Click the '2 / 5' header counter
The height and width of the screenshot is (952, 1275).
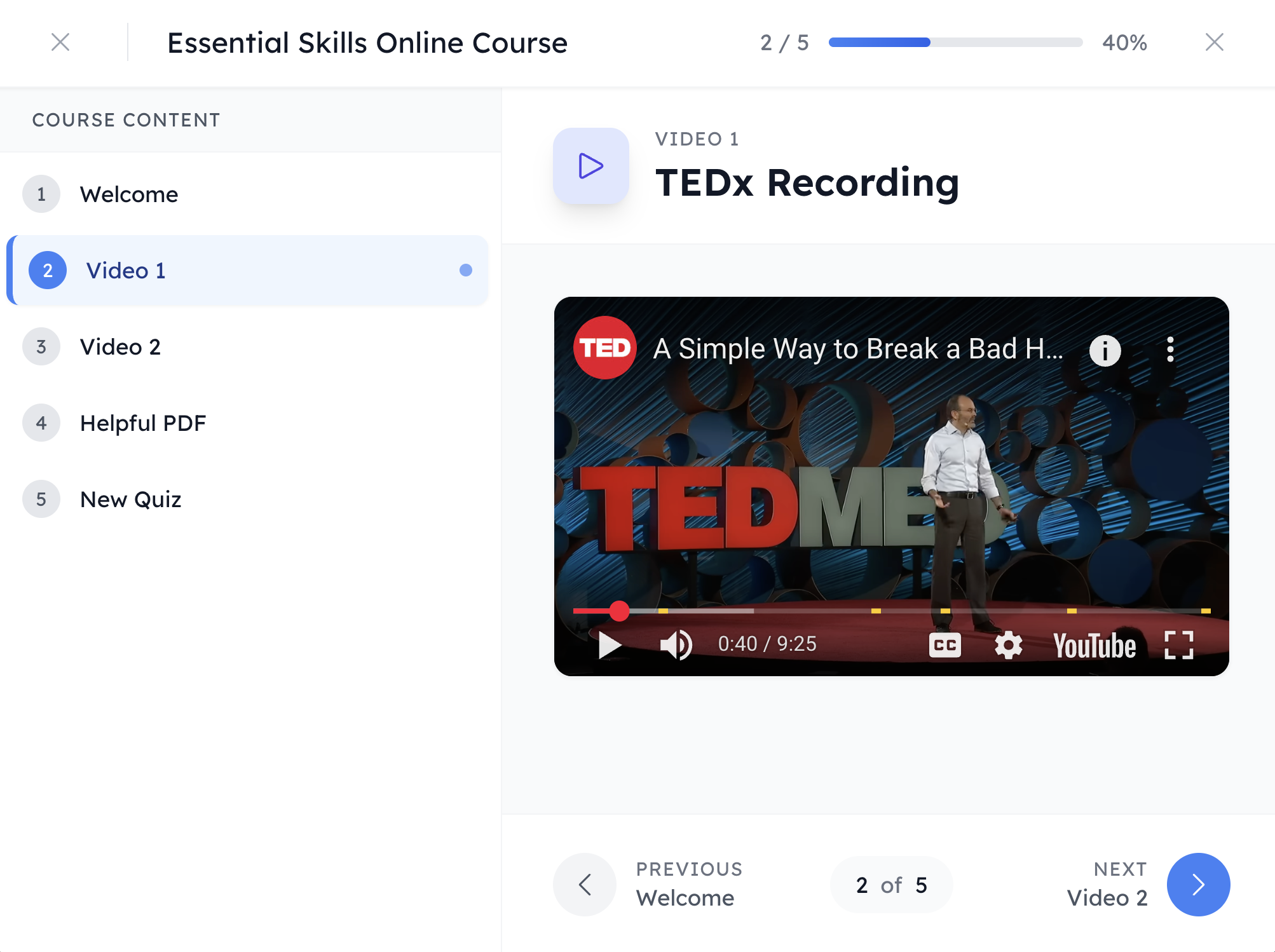point(784,43)
